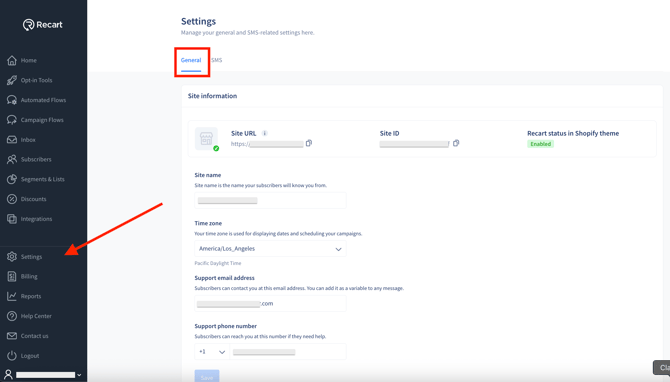Open Segments & Lists label
Image resolution: width=670 pixels, height=382 pixels.
(43, 179)
